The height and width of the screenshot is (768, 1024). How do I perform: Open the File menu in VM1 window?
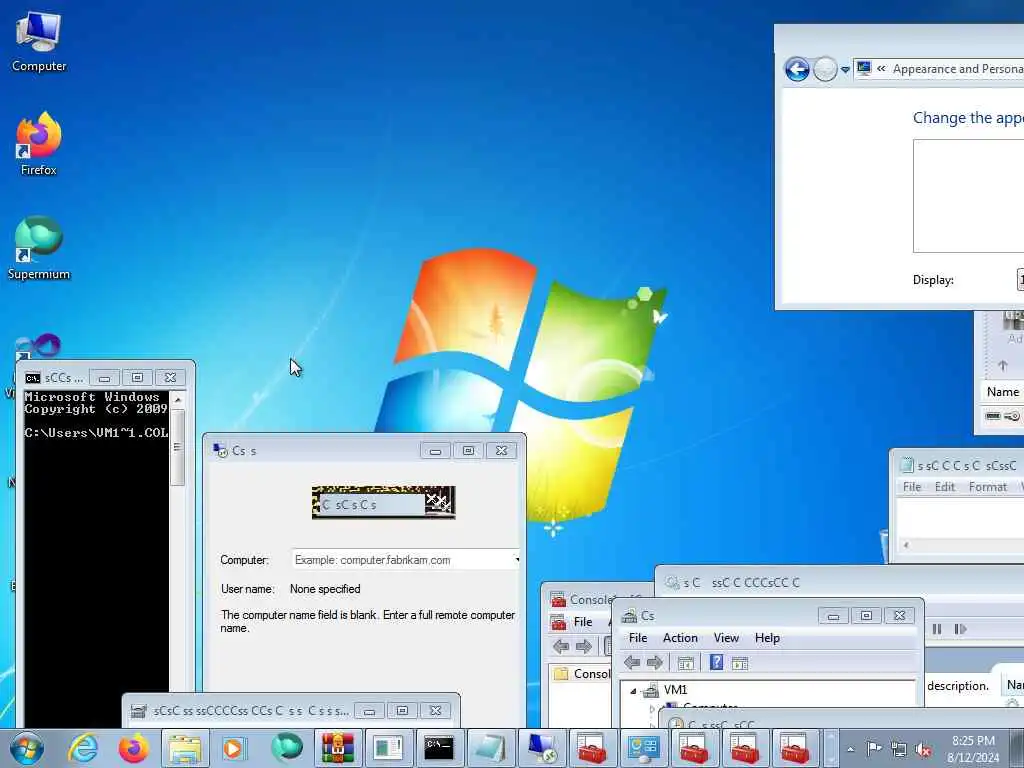click(638, 637)
